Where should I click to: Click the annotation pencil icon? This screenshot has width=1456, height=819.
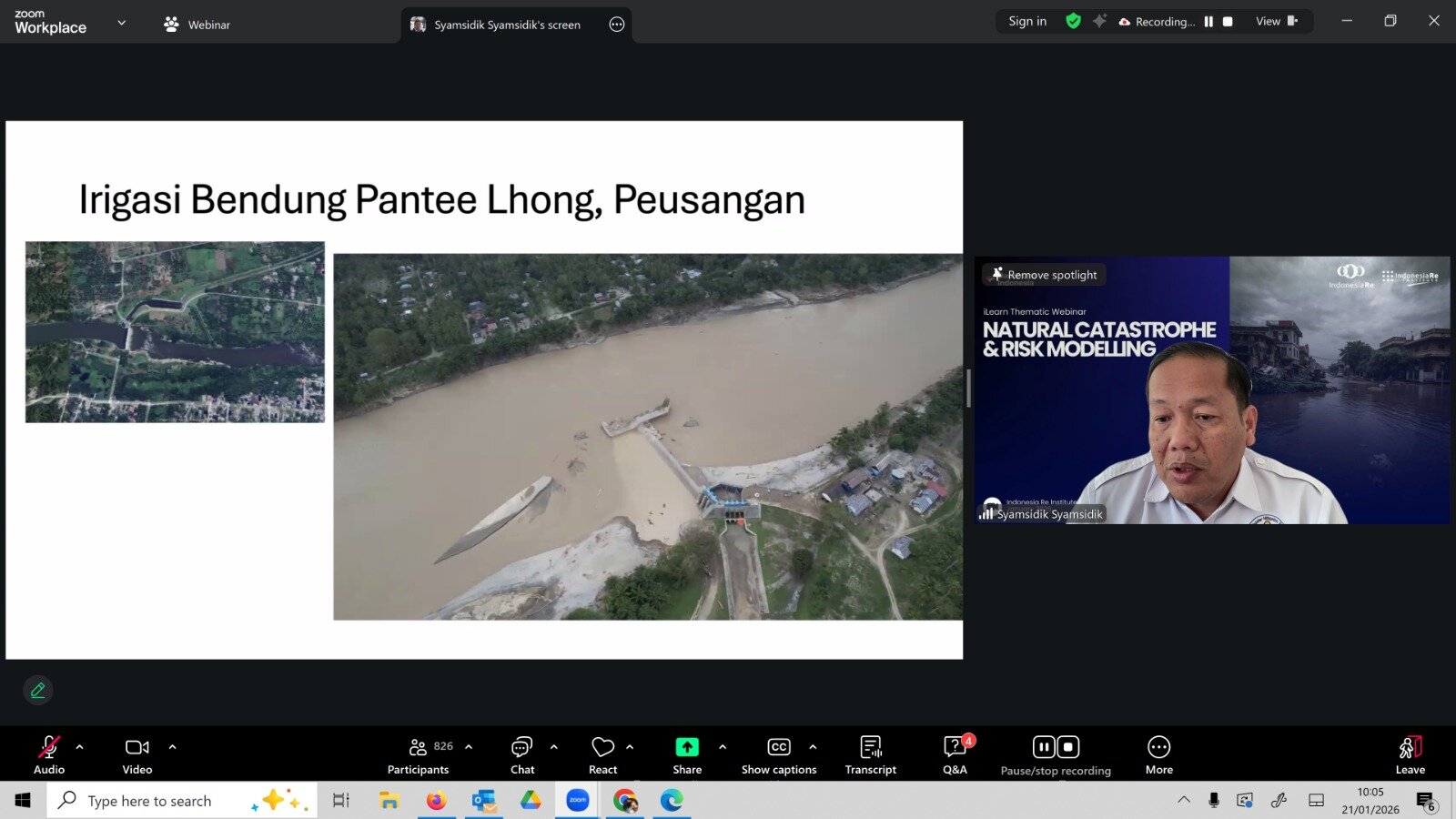coord(38,691)
